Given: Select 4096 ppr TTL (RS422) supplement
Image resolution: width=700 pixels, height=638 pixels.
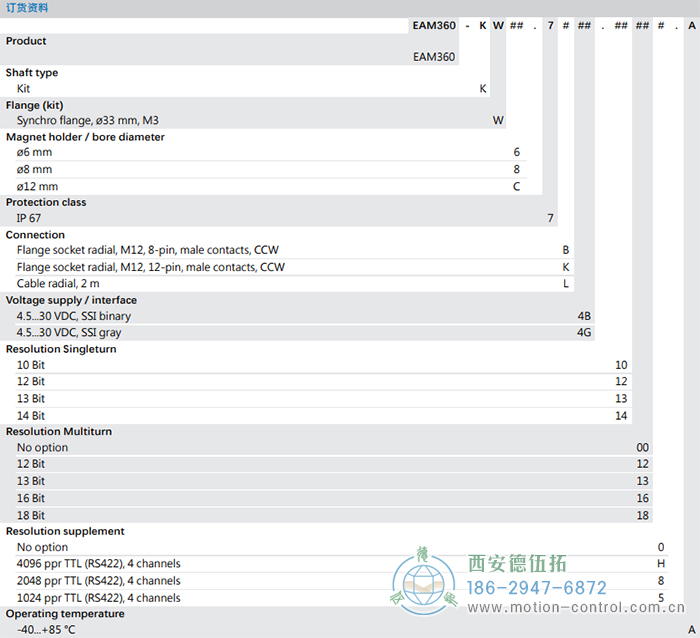Looking at the screenshot, I should tap(98, 564).
